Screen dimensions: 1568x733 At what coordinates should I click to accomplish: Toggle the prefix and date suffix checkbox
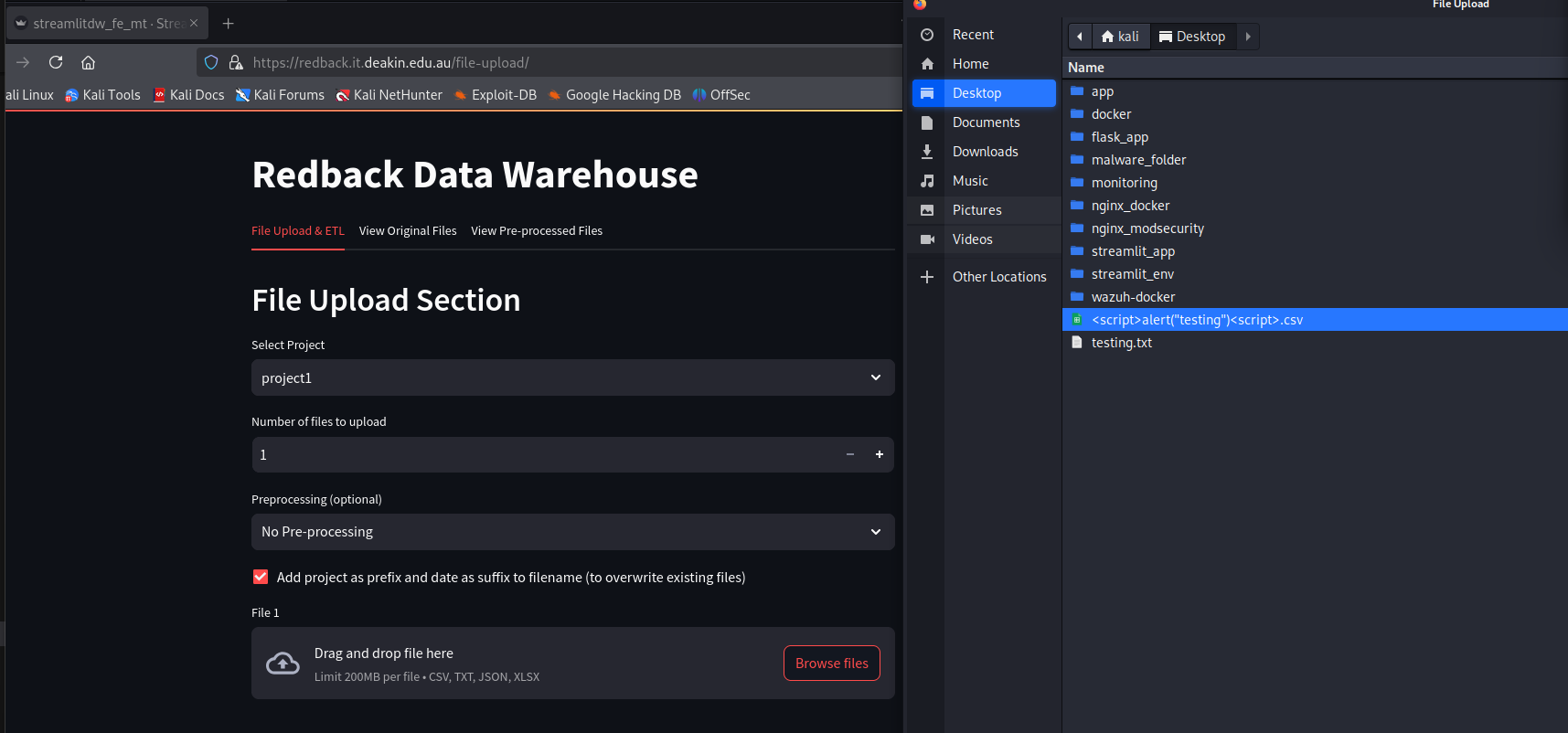tap(261, 577)
